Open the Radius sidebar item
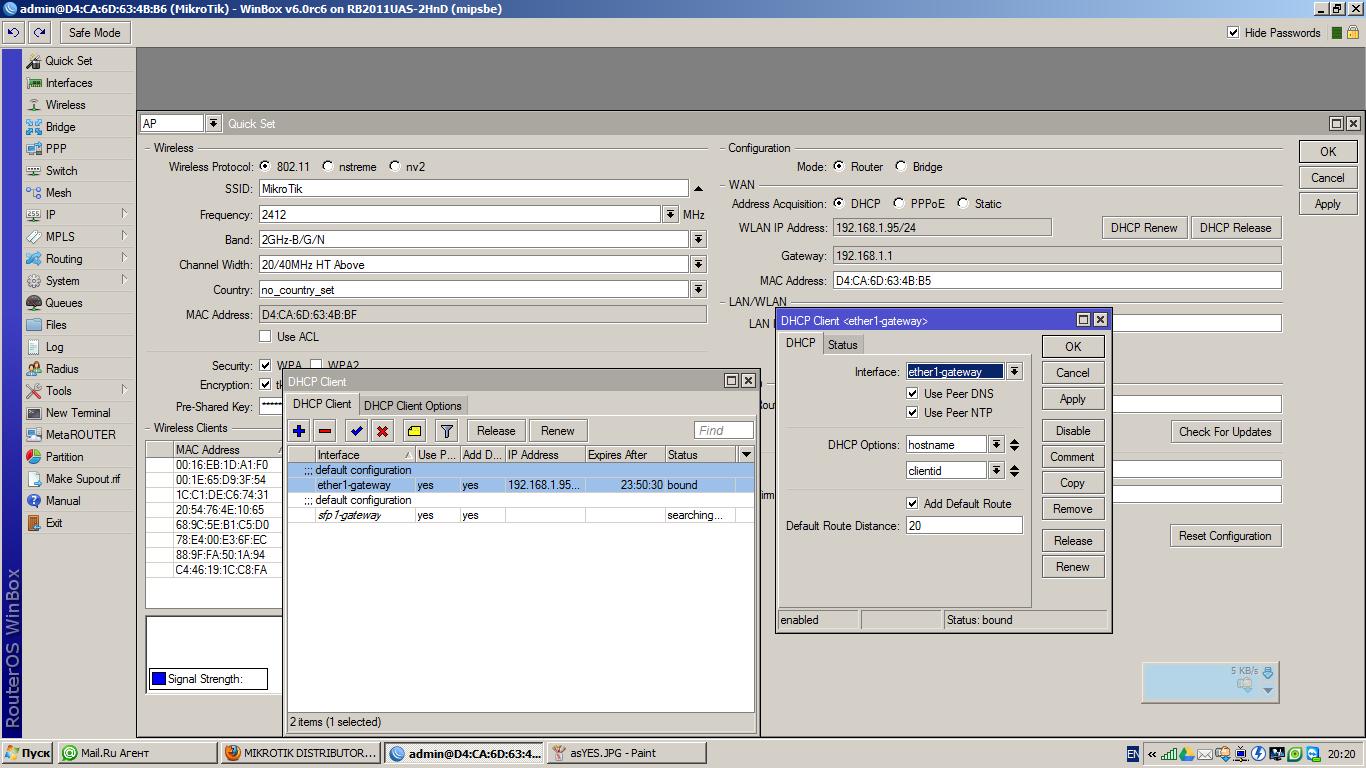The width and height of the screenshot is (1366, 768). coord(62,369)
